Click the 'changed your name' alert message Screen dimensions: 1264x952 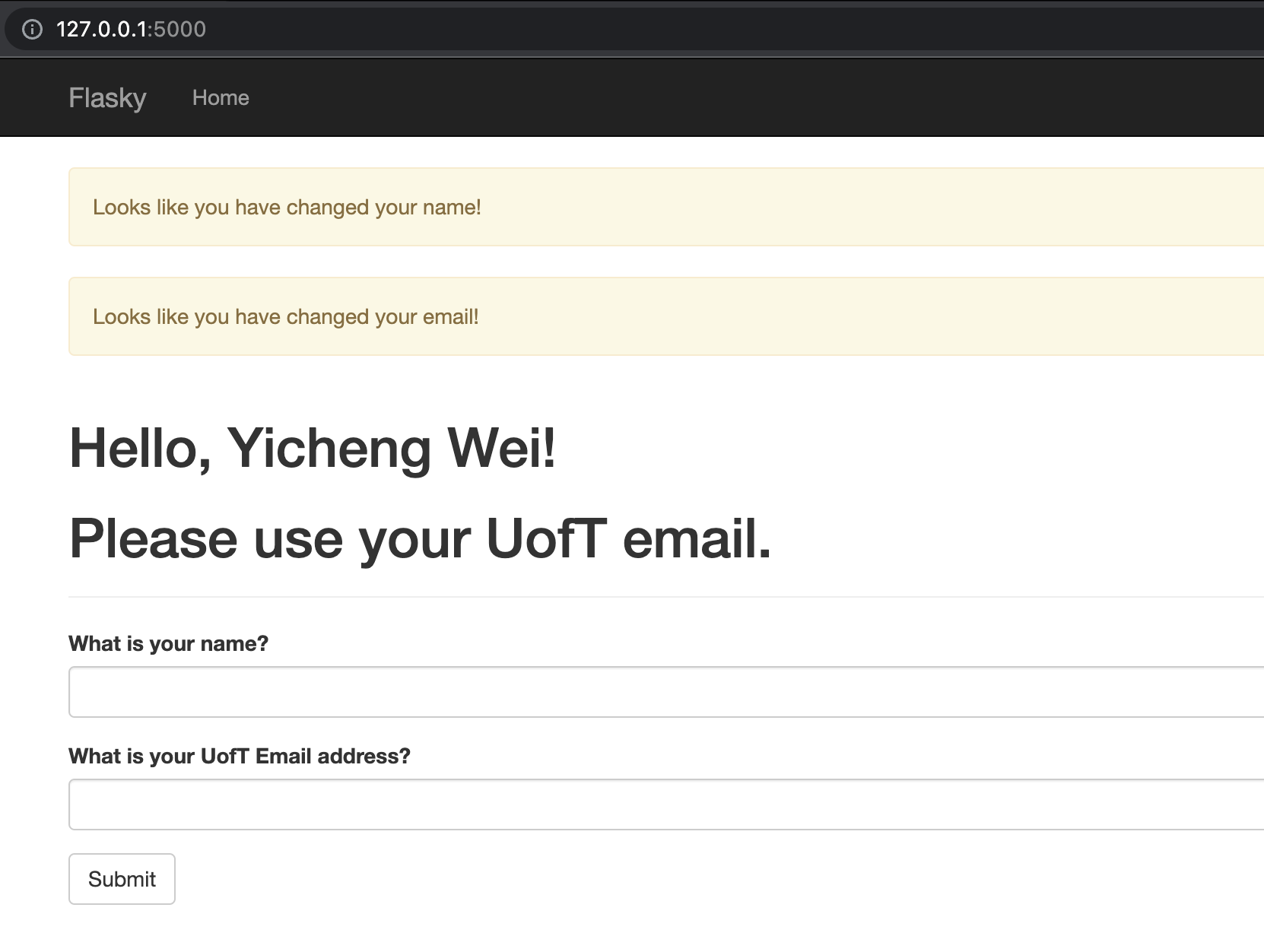point(666,207)
